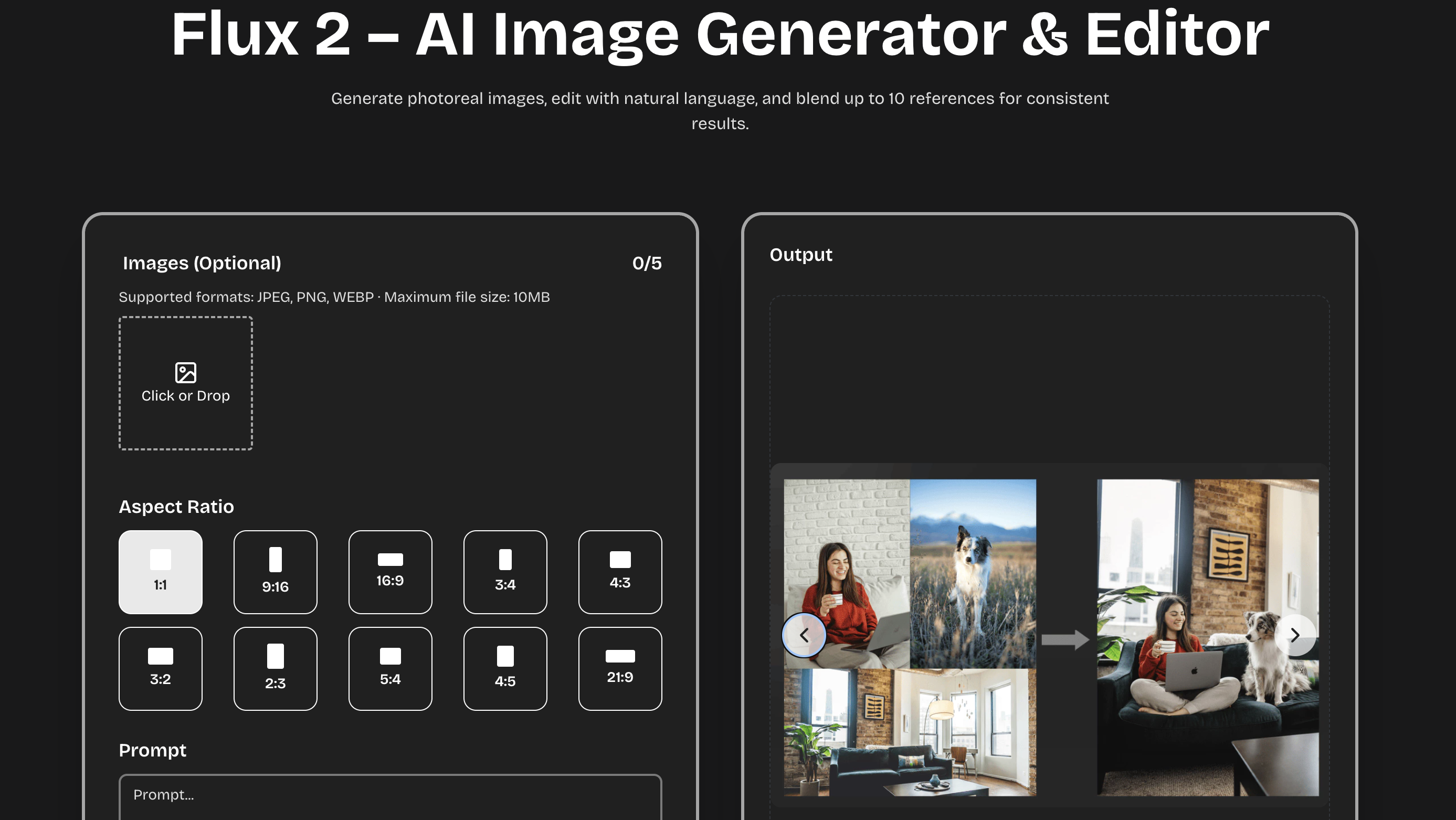Select the 9:16 portrait aspect ratio
The image size is (1456, 820).
[x=275, y=572]
